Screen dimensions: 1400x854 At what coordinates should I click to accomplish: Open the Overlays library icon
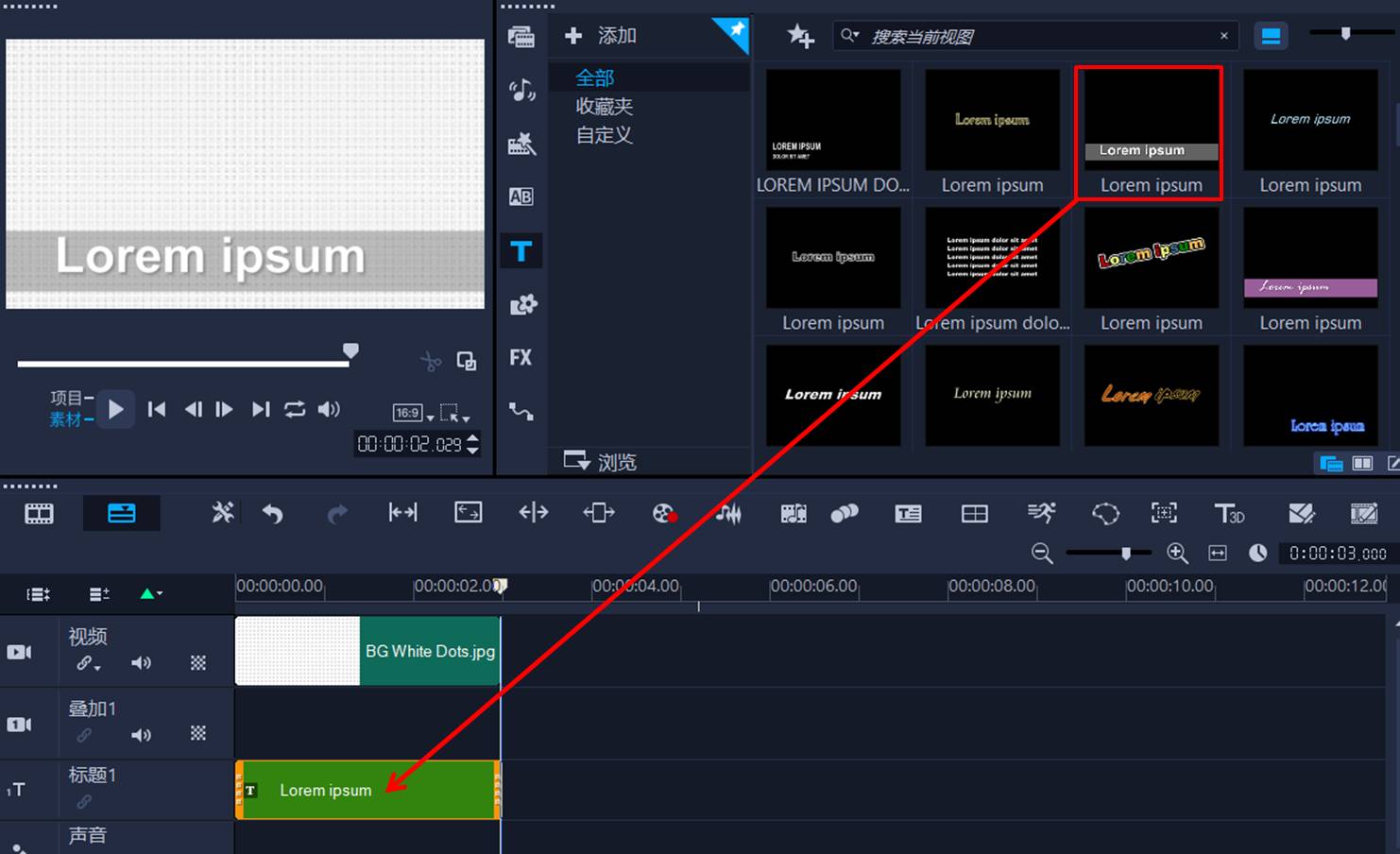click(522, 304)
